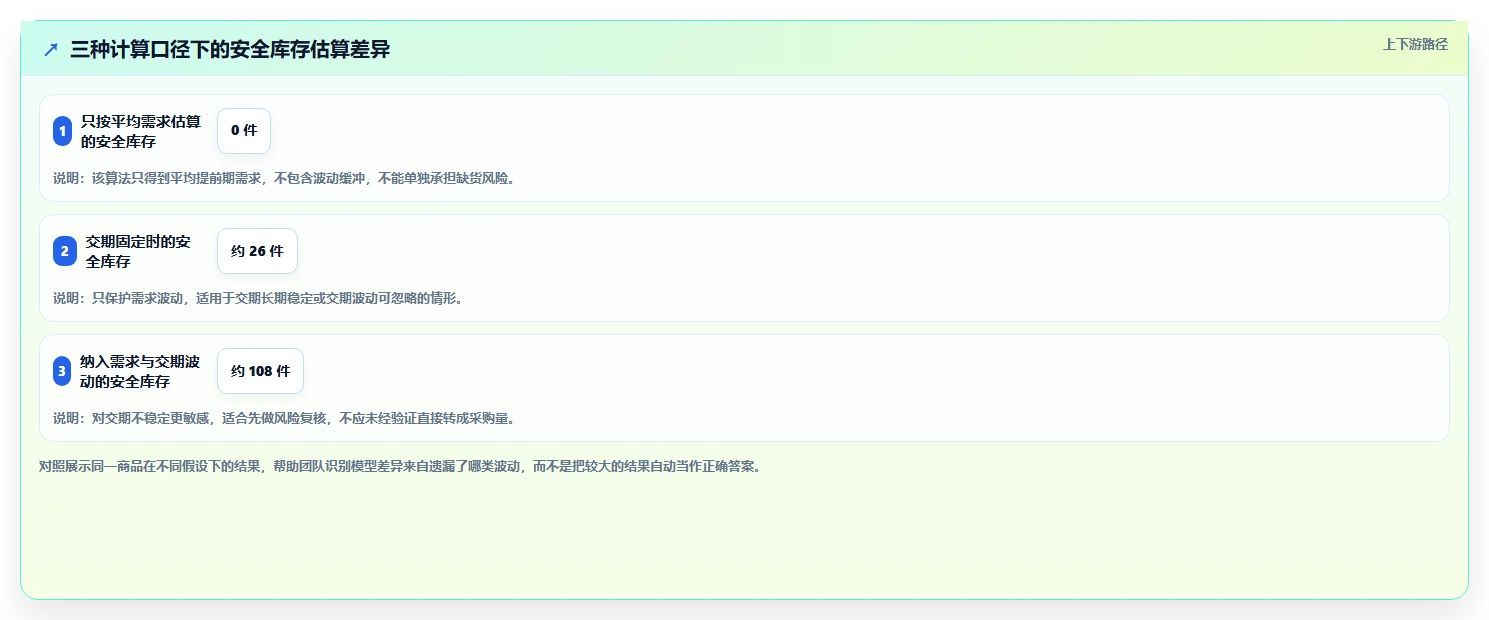Click the trend arrow icon beside the title
Screen dimensions: 1489x620
point(51,50)
